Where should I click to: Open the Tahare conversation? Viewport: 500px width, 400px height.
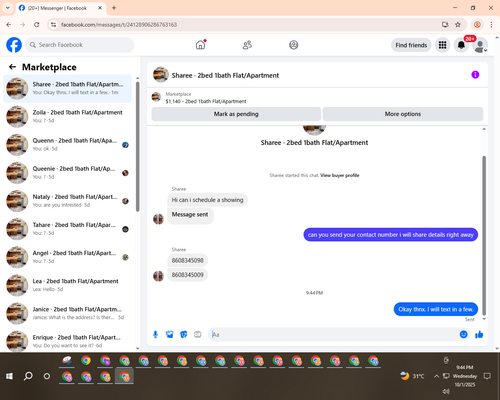click(67, 229)
